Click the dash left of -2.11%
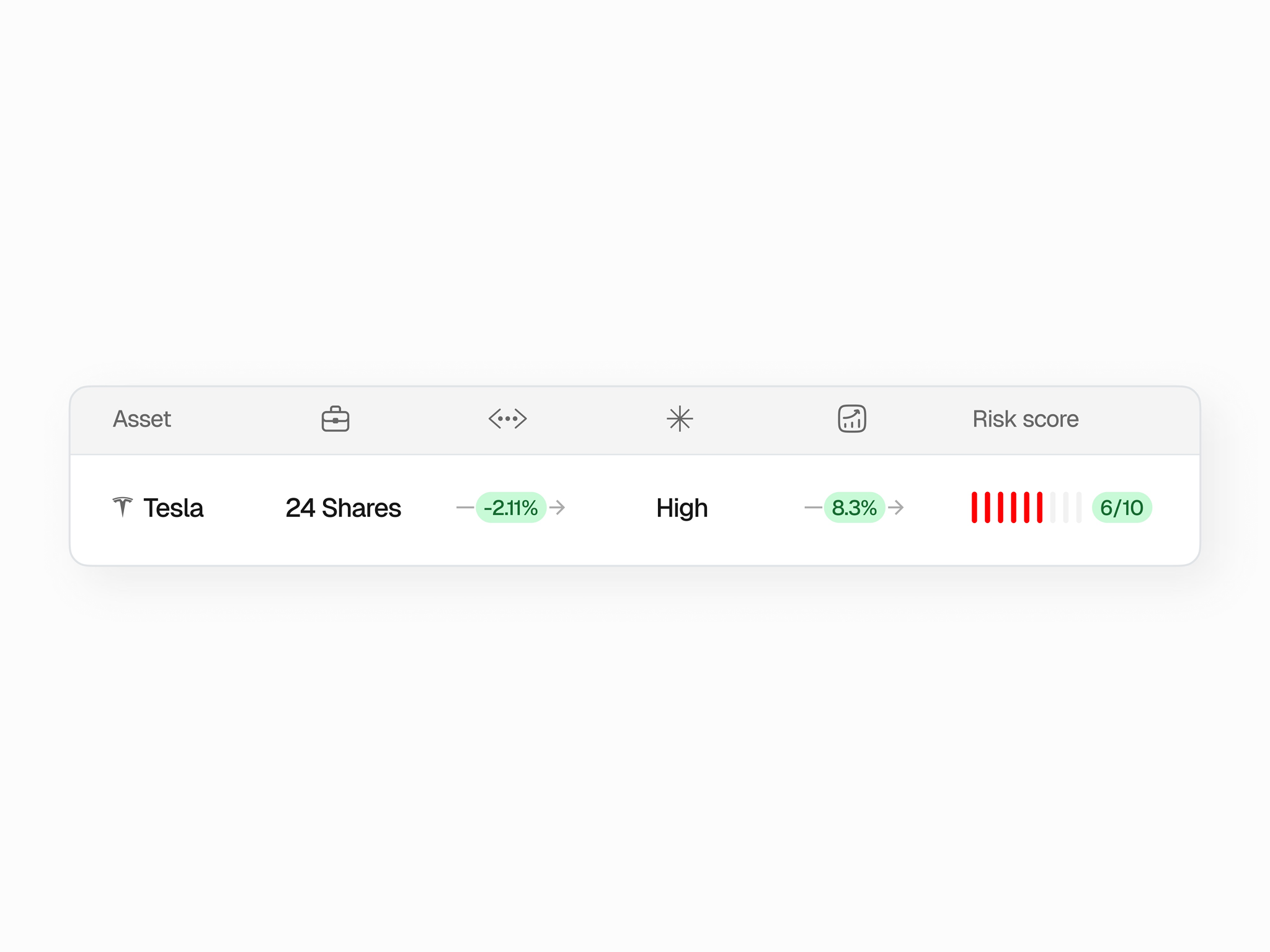1270x952 pixels. pos(464,508)
